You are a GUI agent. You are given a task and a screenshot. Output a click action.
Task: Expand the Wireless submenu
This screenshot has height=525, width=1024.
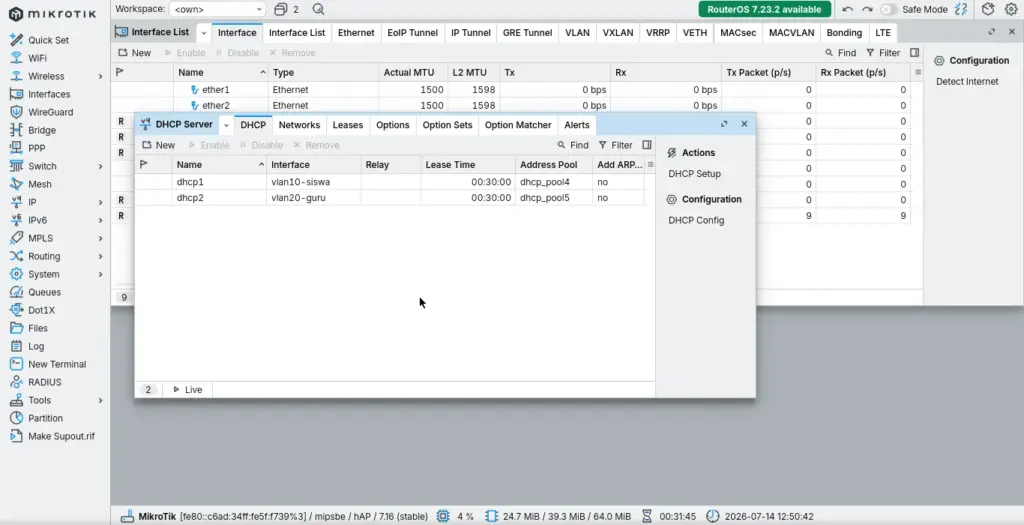(101, 76)
